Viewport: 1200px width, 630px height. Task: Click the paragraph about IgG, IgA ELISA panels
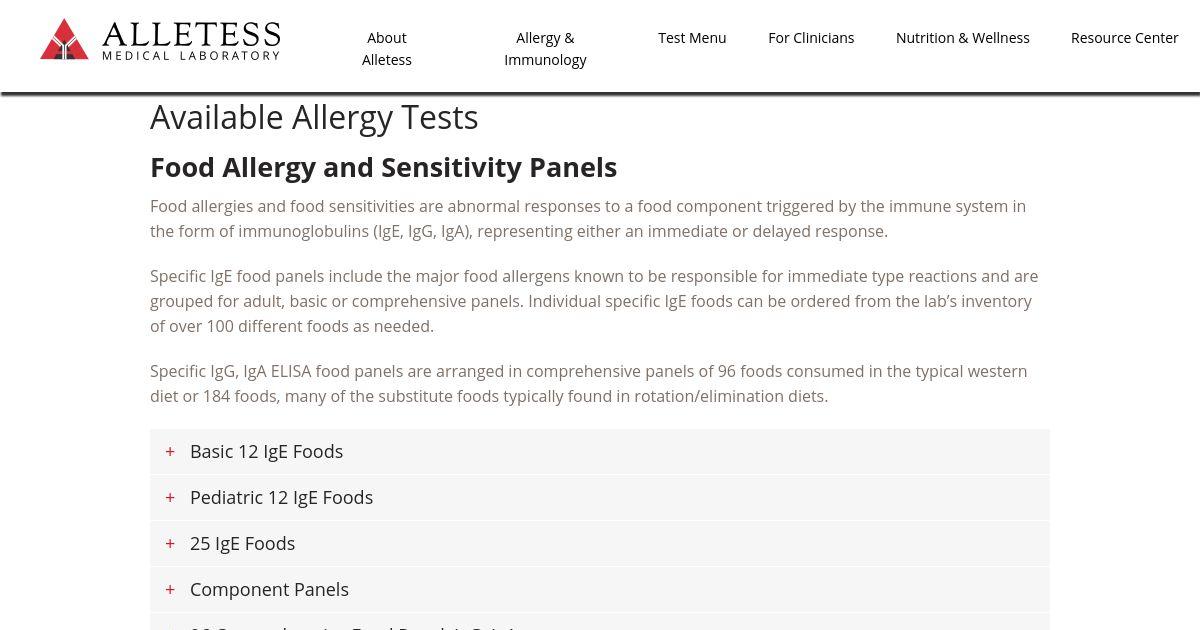click(x=588, y=384)
